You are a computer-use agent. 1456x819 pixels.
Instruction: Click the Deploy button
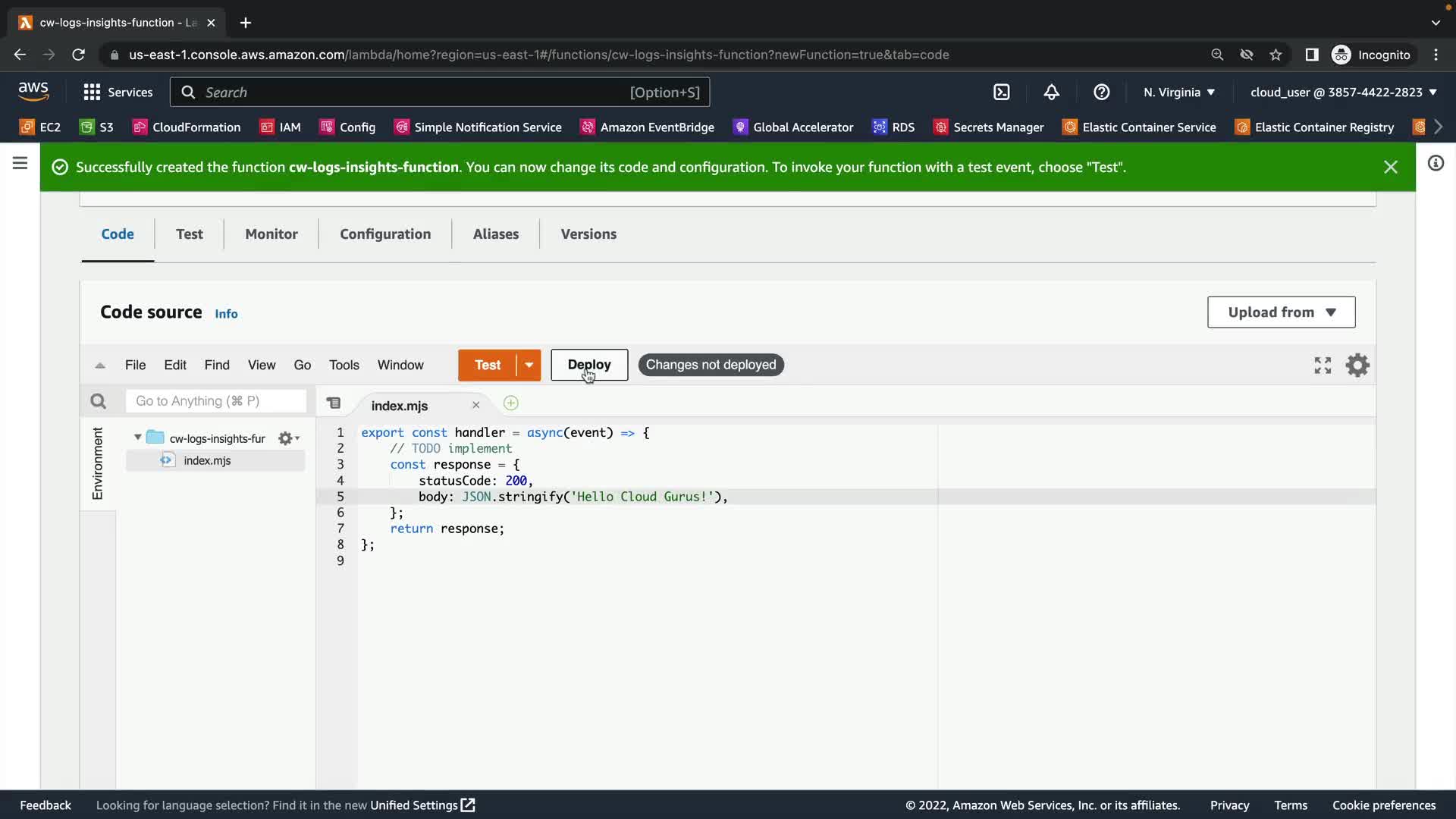tap(588, 365)
